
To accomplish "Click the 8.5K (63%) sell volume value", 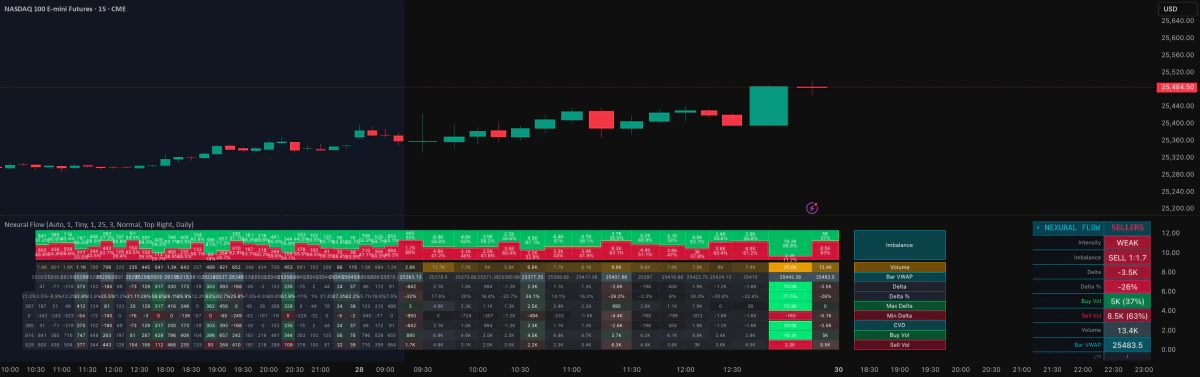I will pos(1128,315).
